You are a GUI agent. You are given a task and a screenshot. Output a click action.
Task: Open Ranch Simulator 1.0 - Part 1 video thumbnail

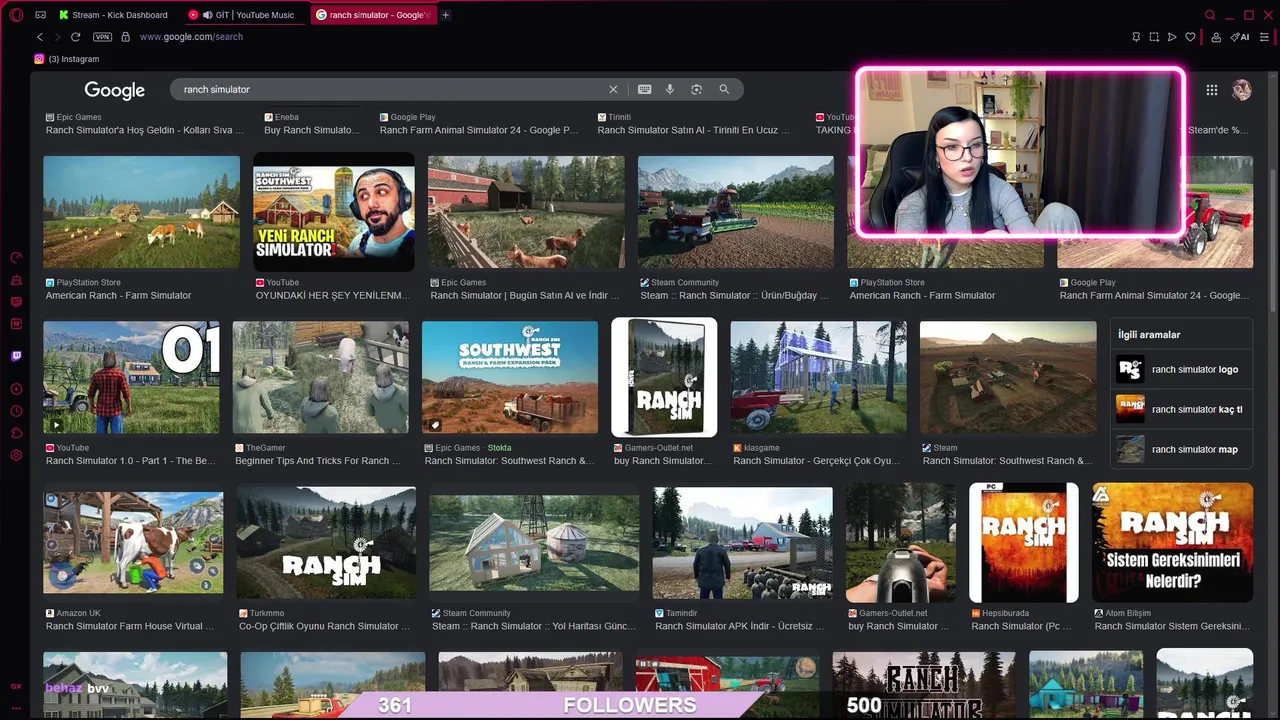point(131,378)
